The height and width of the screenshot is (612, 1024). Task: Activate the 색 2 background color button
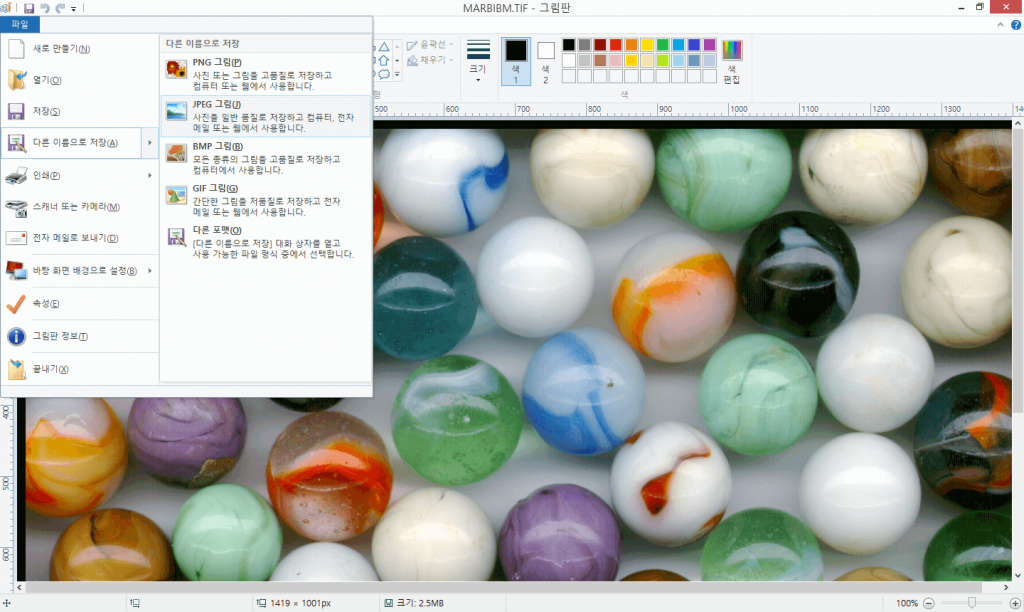coord(545,61)
